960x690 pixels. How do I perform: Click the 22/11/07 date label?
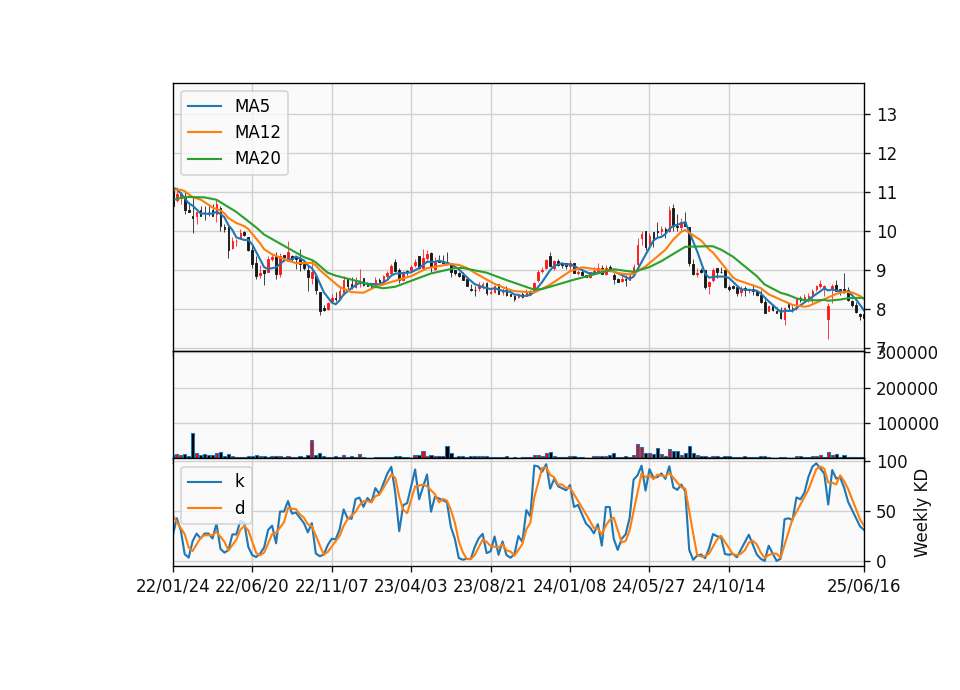pos(332,586)
